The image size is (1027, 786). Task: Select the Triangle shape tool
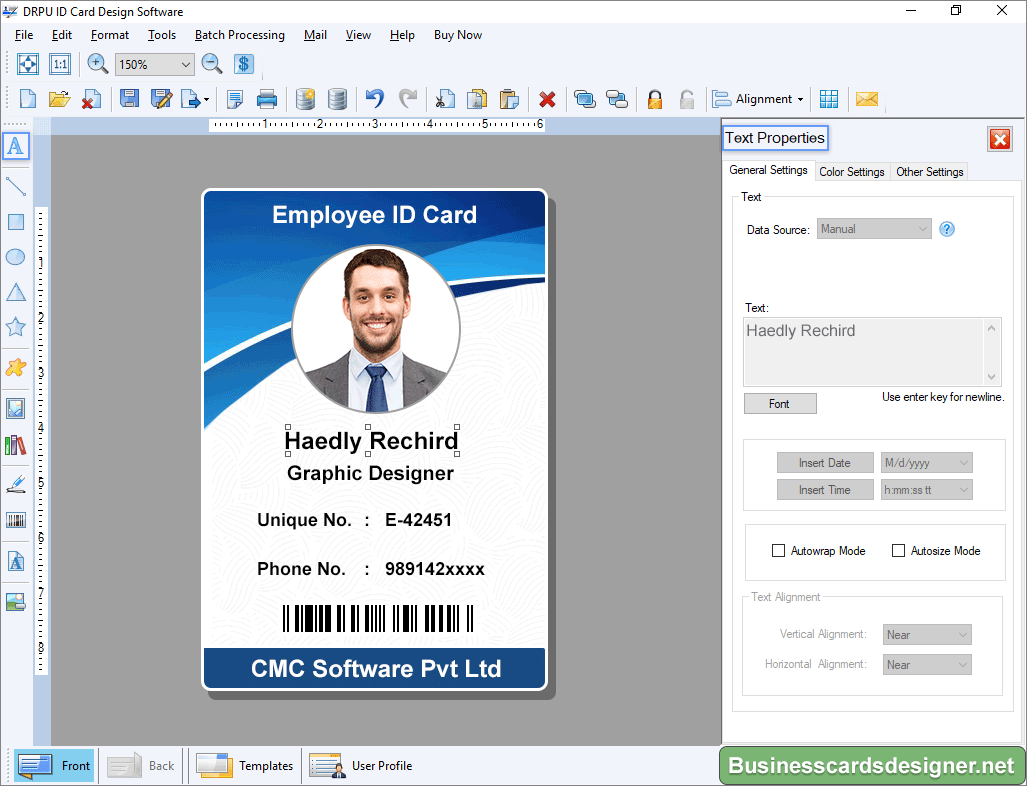pos(16,292)
